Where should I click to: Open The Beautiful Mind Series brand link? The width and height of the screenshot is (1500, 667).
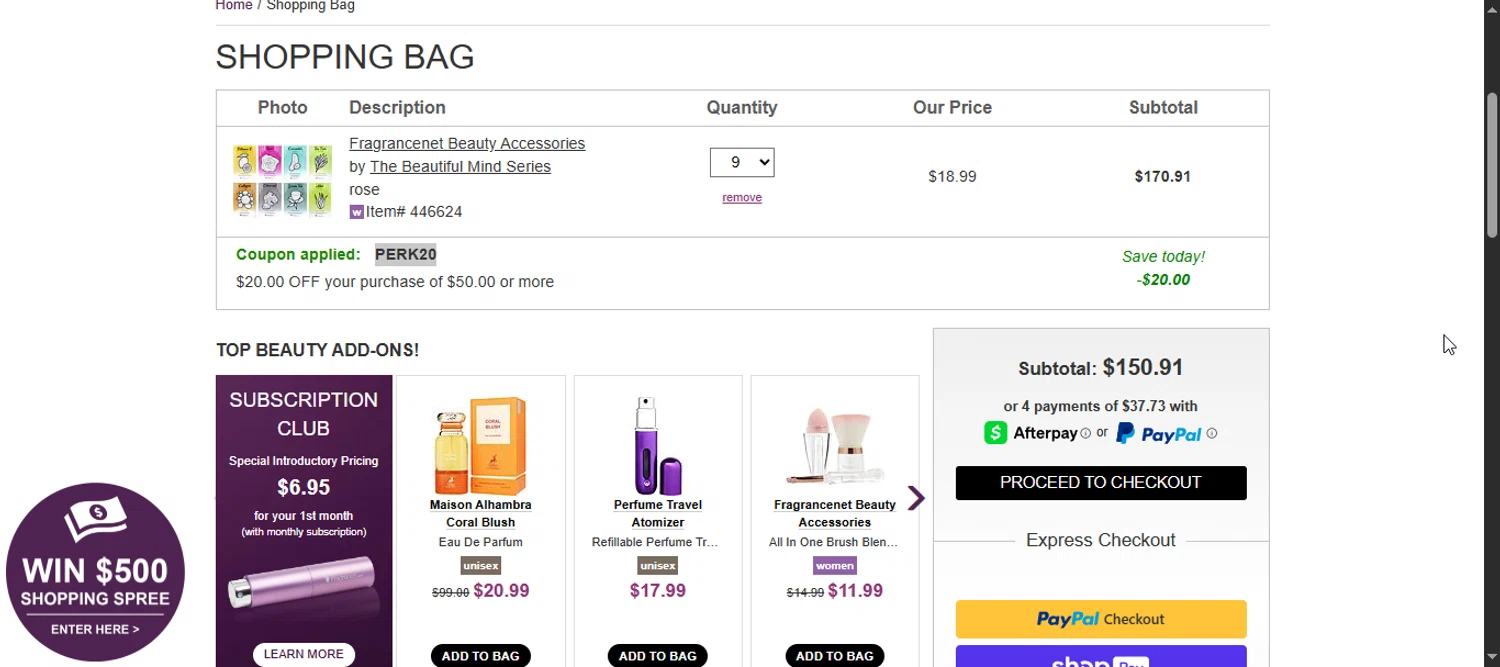460,166
